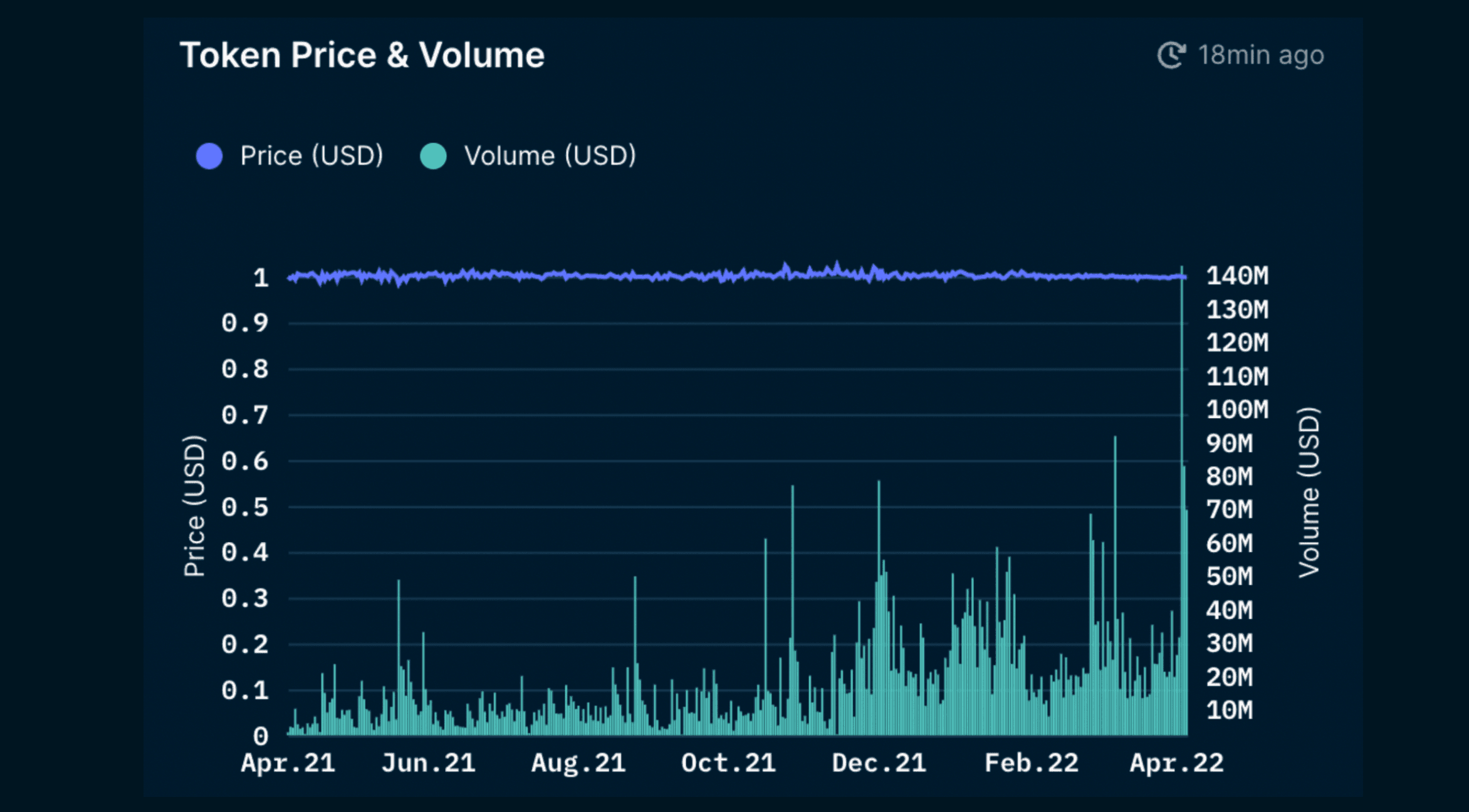The width and height of the screenshot is (1469, 812).
Task: Select the Price (USD) legend label
Action: 311,155
